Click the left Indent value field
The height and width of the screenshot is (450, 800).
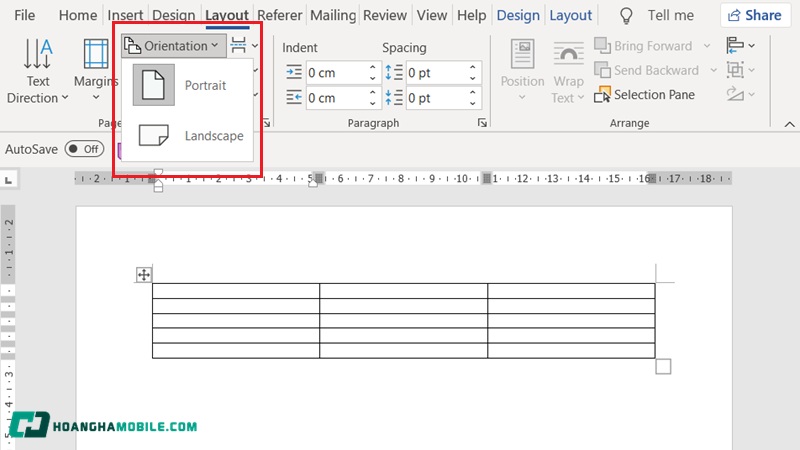(x=335, y=73)
